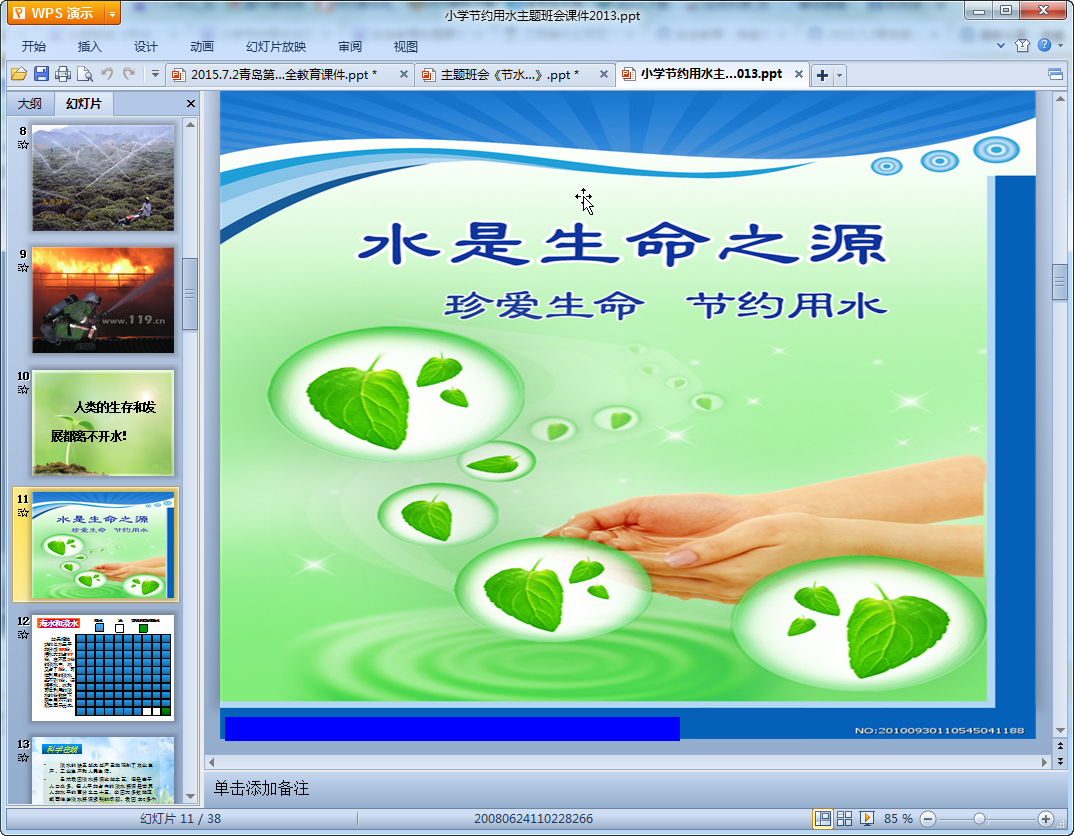
Task: Save the presentation with the floppy icon
Action: tap(41, 74)
